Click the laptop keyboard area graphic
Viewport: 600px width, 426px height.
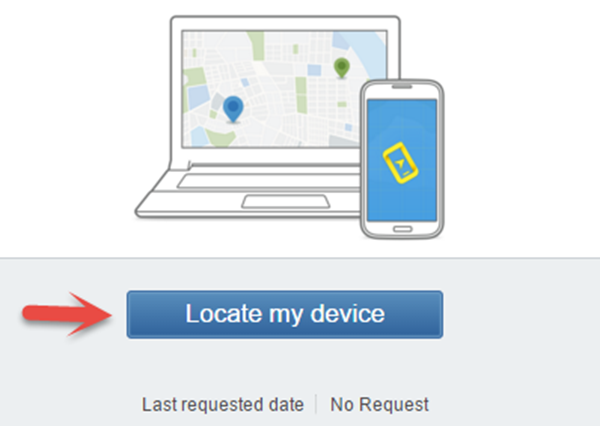[x=269, y=181]
